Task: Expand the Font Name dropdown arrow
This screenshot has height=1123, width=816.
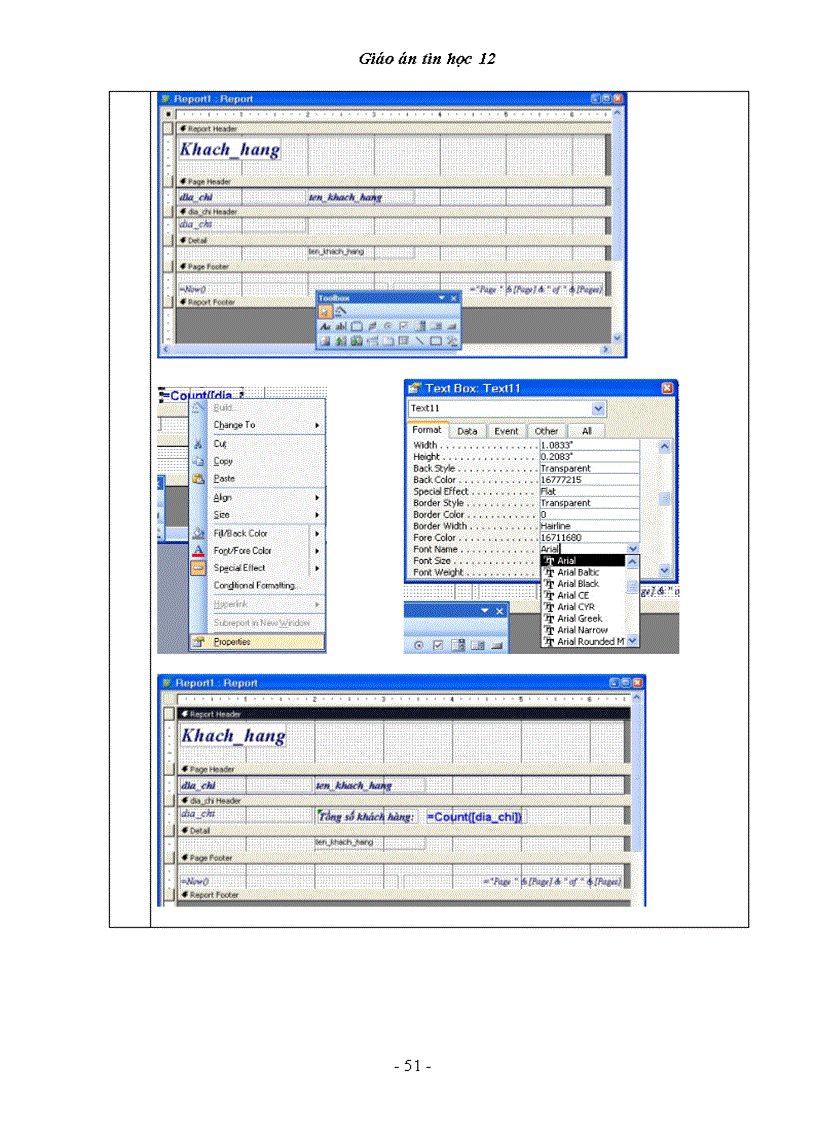Action: click(632, 549)
